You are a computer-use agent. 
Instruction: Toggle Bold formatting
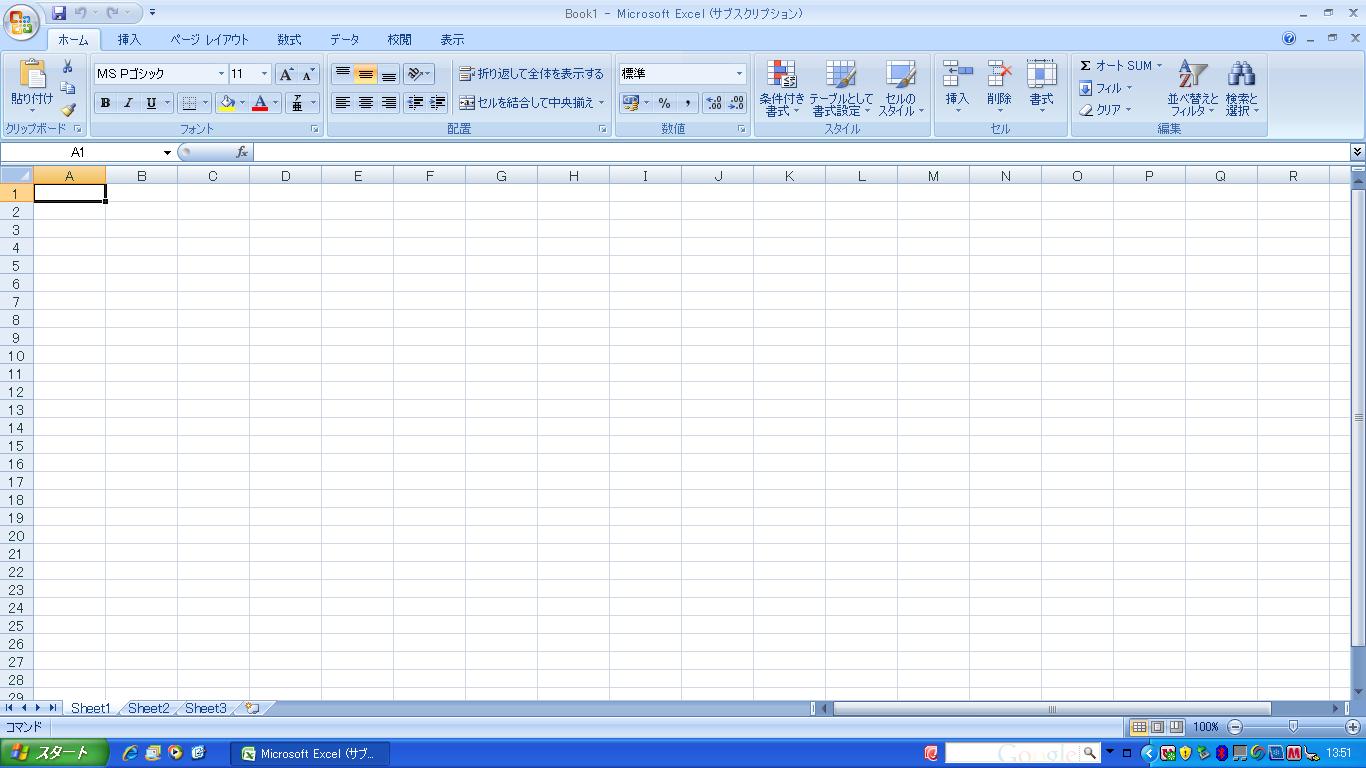click(x=105, y=103)
